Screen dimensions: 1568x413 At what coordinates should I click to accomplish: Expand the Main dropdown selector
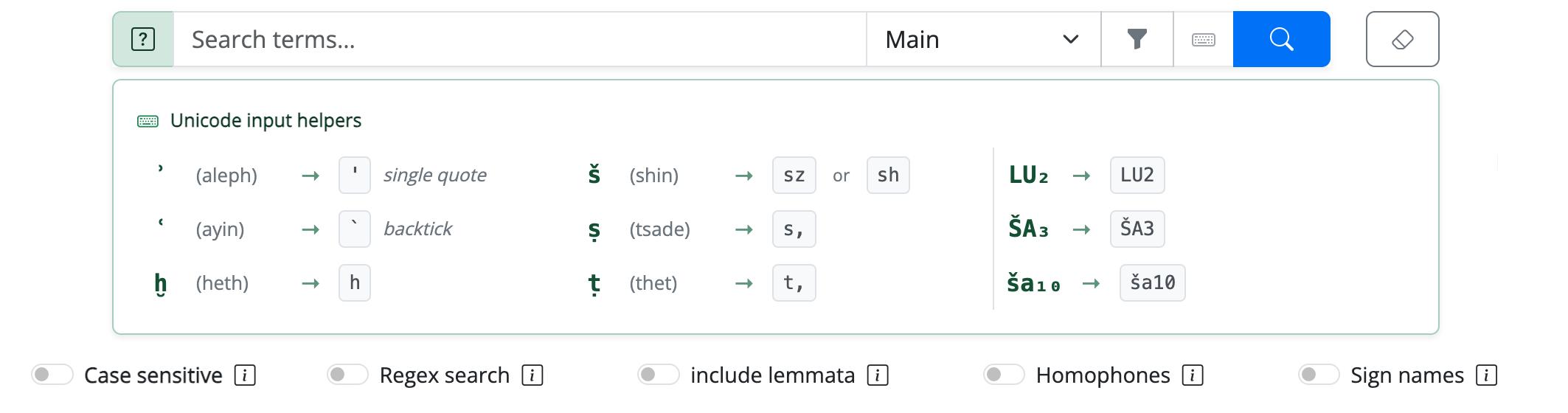(x=984, y=39)
